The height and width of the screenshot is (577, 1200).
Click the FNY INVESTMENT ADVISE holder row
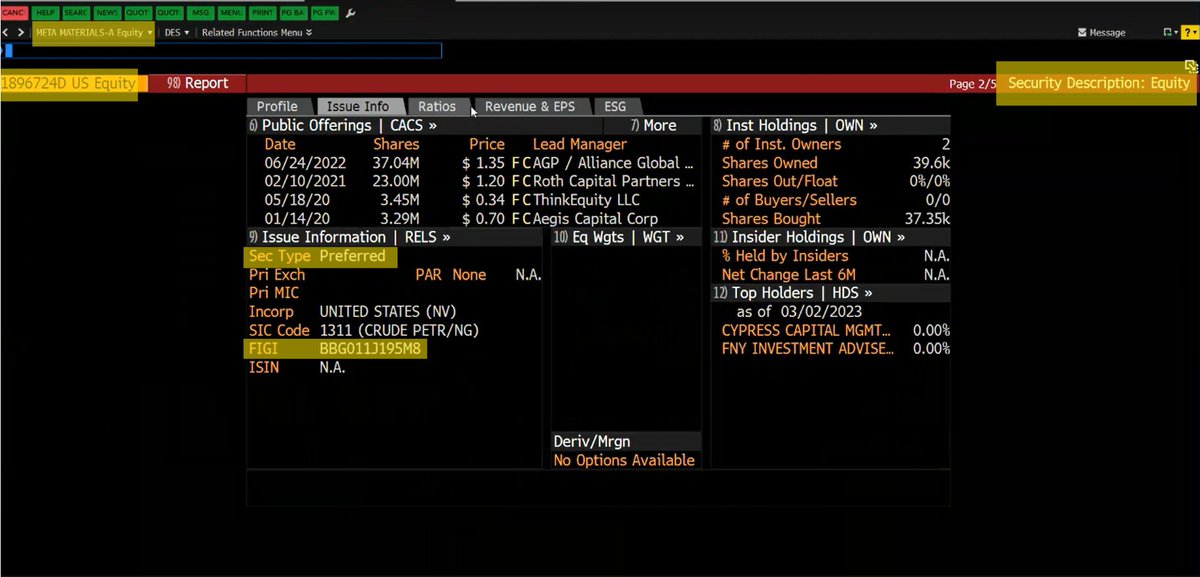[836, 349]
